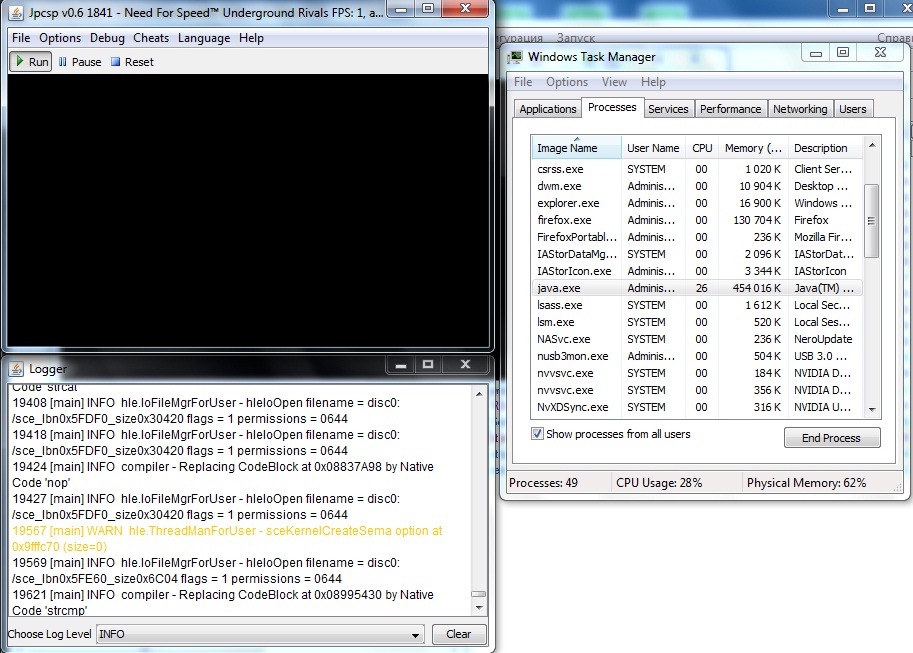
Task: Minimize the Windows Task Manager
Action: point(816,53)
